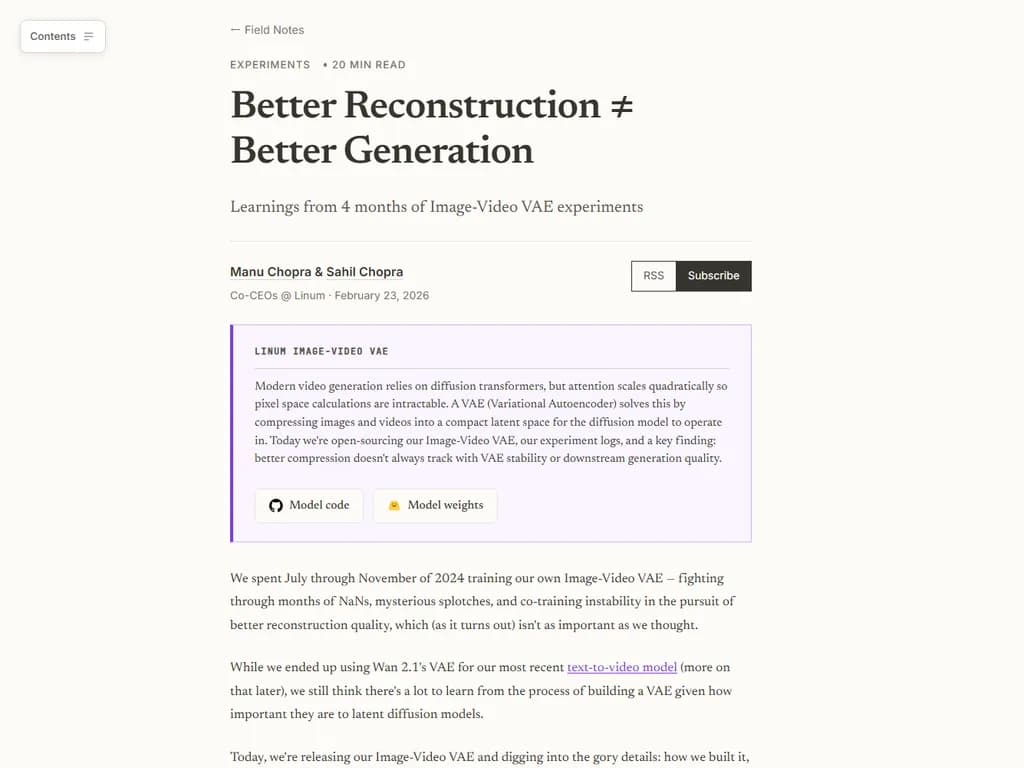This screenshot has width=1024, height=768.
Task: Select the EXPERIMENTS category tag
Action: click(x=270, y=65)
